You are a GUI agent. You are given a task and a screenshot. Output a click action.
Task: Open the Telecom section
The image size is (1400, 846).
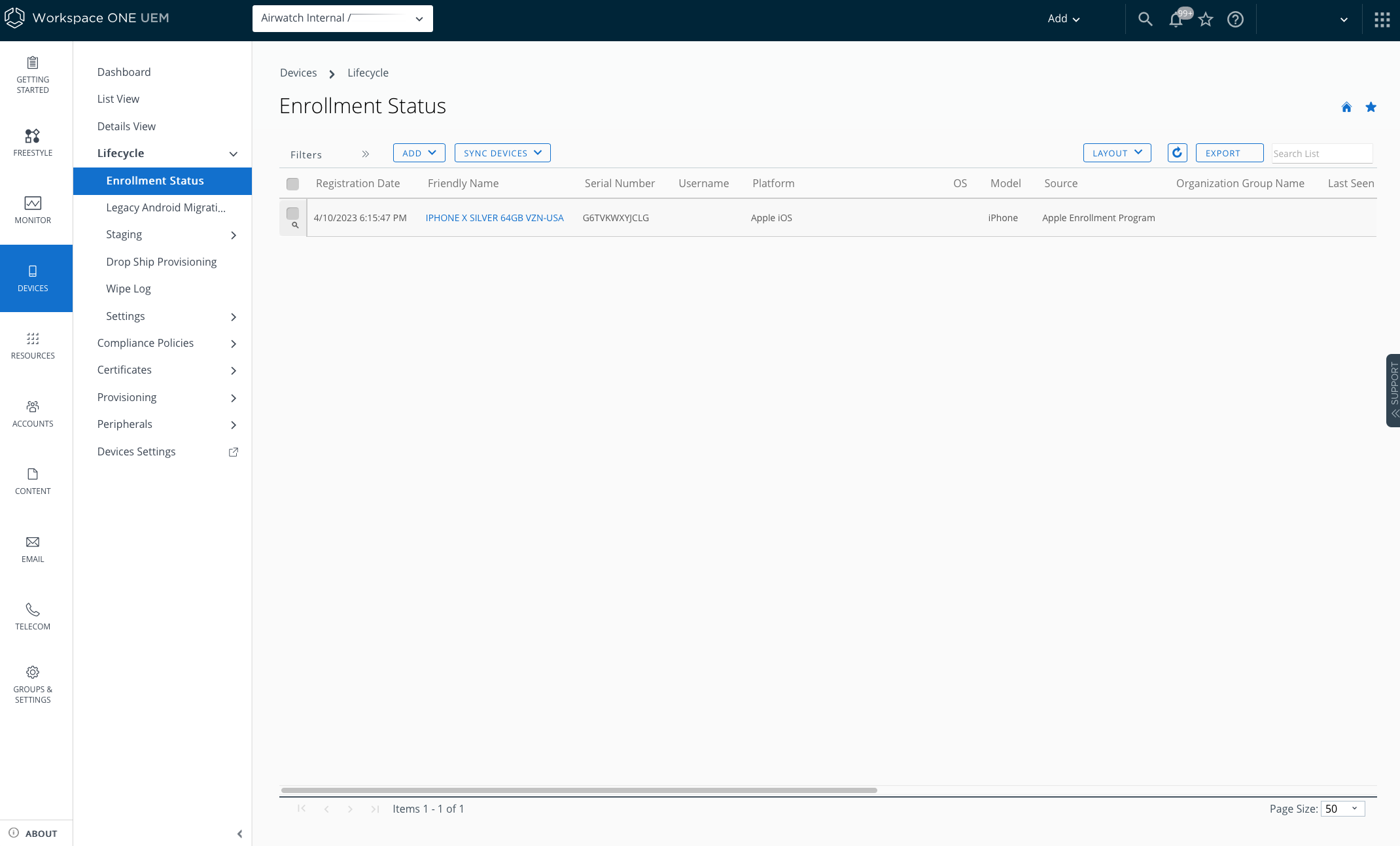pos(33,617)
